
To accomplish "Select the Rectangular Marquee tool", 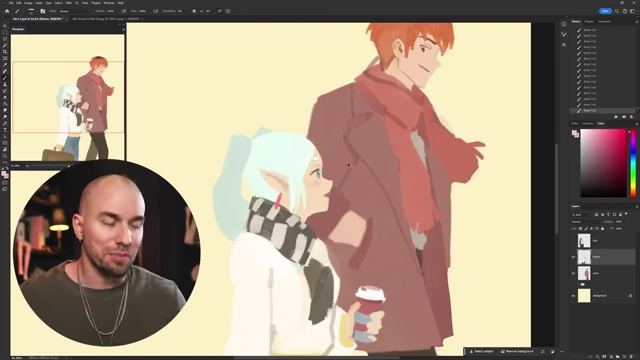I will [x=5, y=32].
